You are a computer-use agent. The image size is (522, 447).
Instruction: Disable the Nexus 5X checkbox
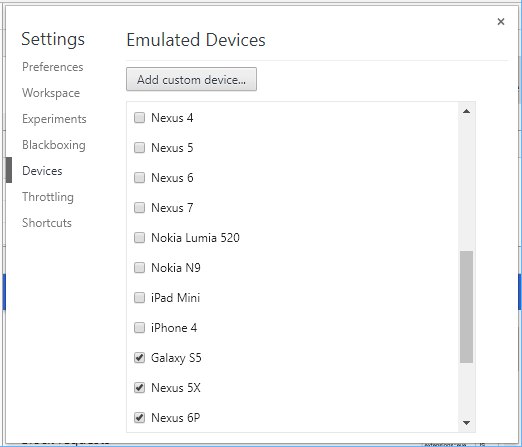pos(139,388)
